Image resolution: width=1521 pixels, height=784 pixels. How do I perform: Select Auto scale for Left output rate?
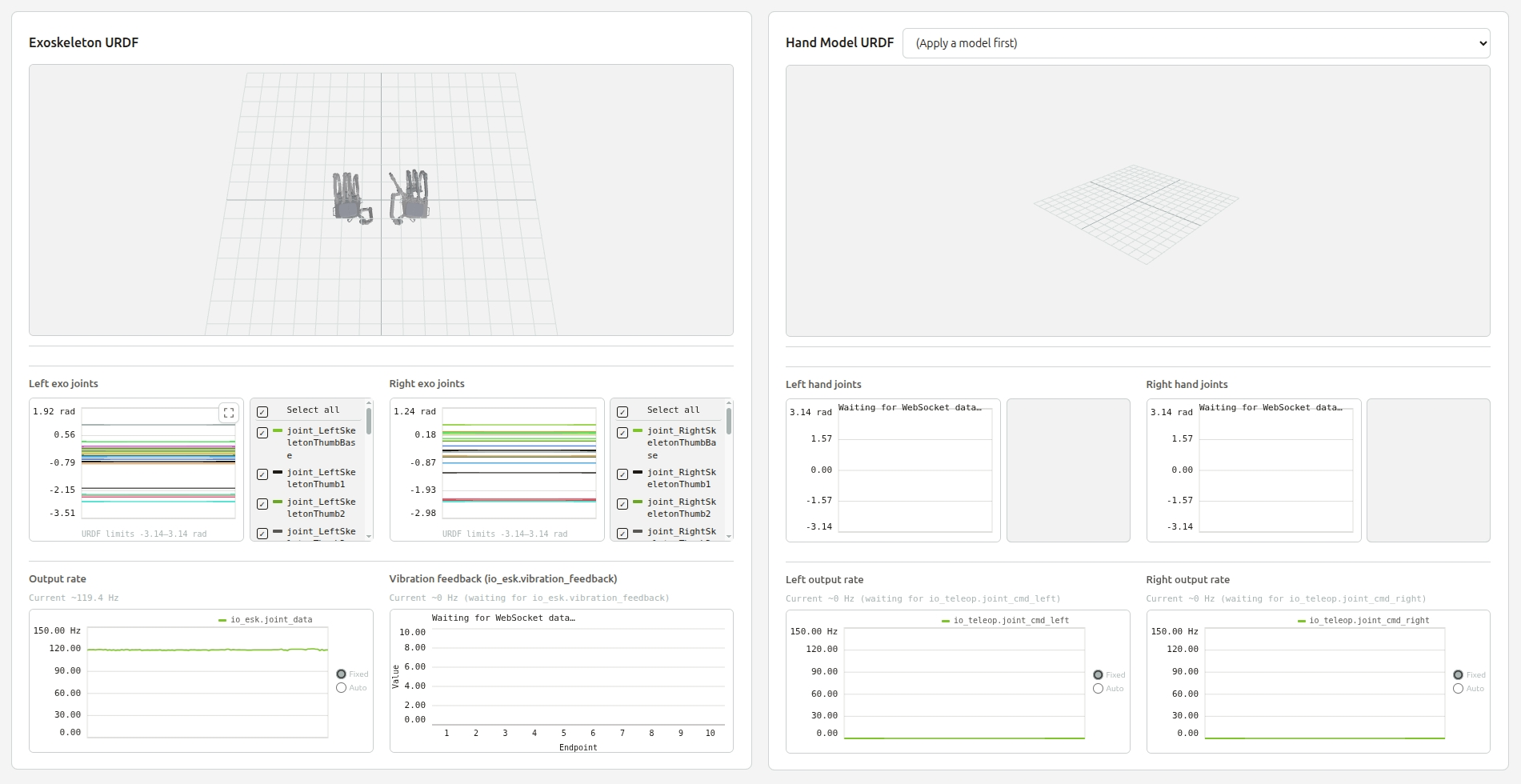pos(1099,689)
